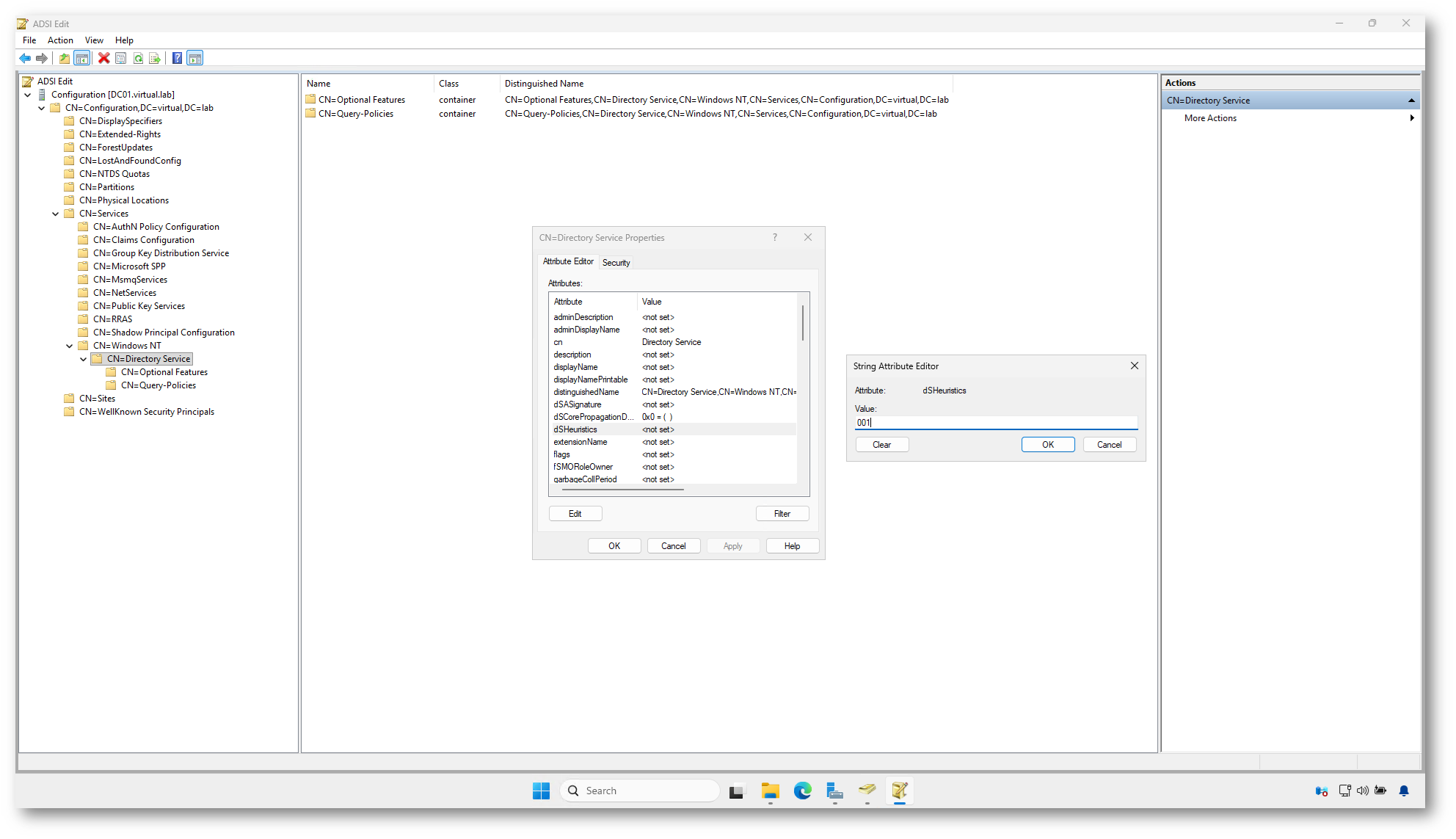Toggle Show/Hide Action Pane toolbar icon
1456x839 pixels.
[195, 59]
